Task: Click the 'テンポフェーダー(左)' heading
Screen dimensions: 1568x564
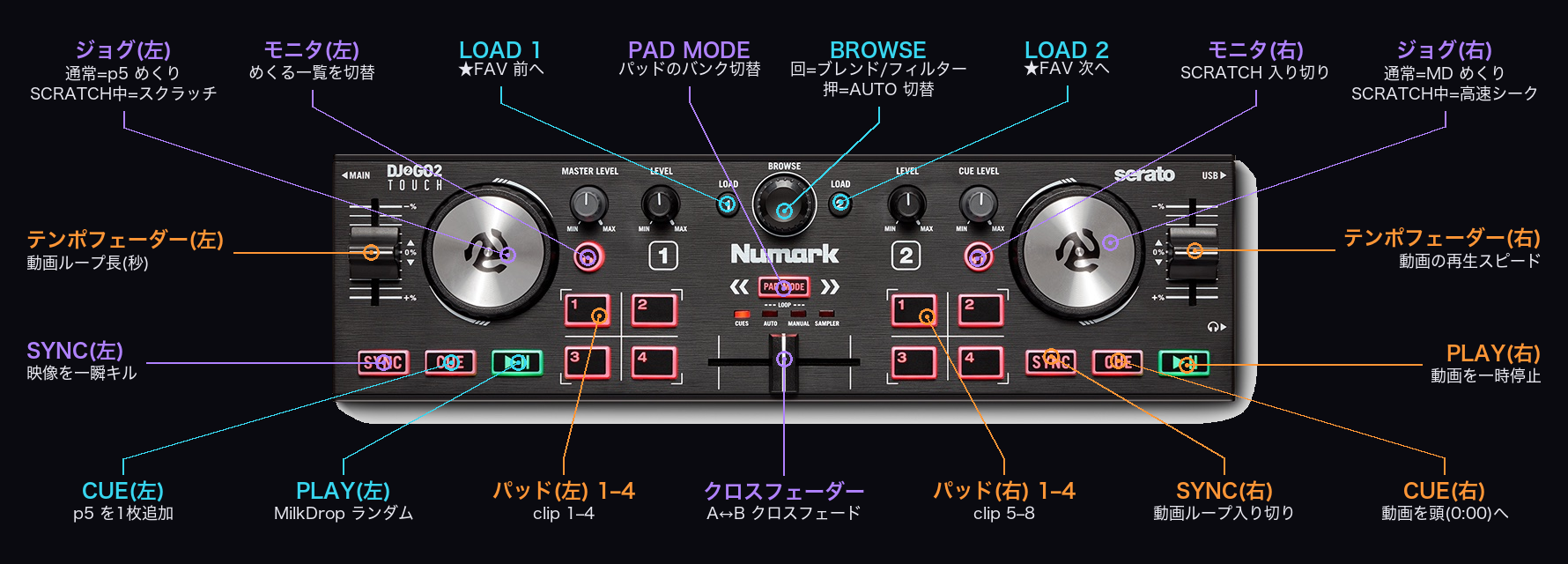Action: click(x=125, y=240)
